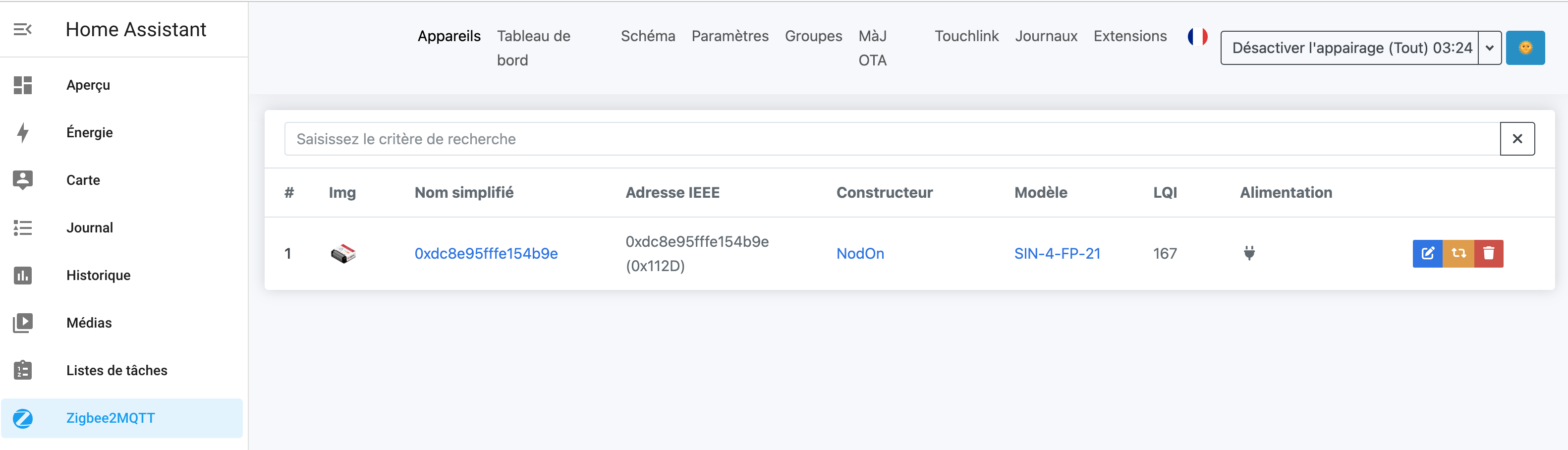Viewport: 1568px width, 450px height.
Task: Open the MàJ OTA tab
Action: point(872,48)
